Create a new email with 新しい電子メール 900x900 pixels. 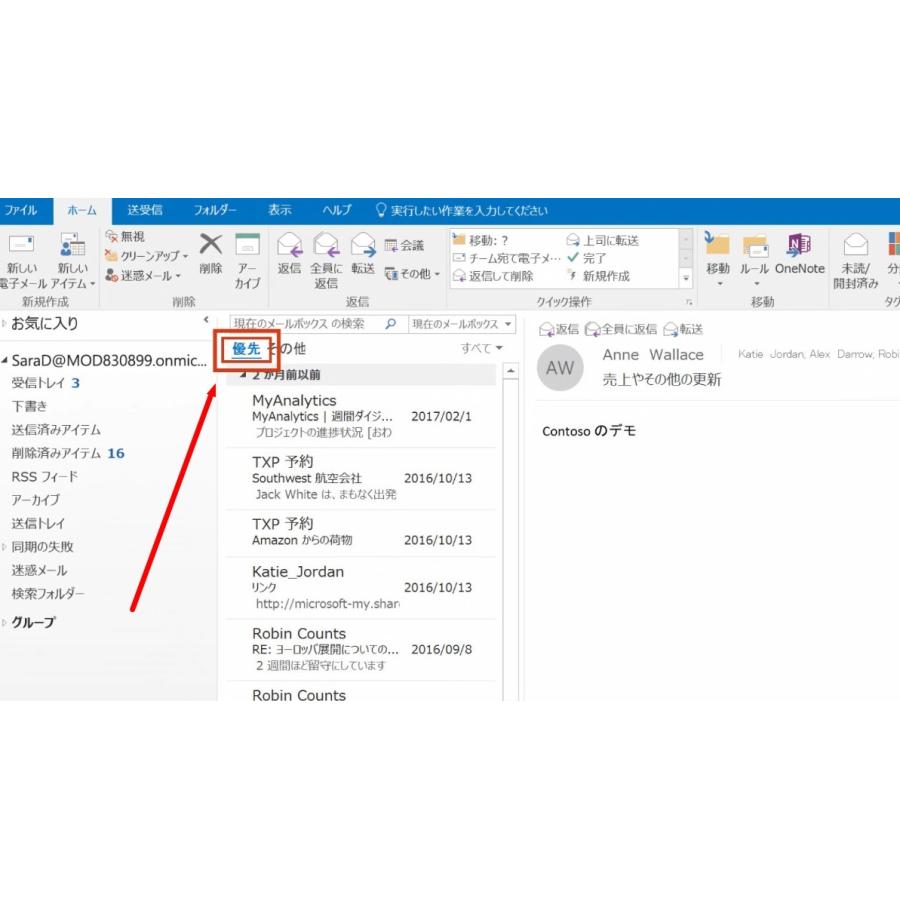click(22, 260)
